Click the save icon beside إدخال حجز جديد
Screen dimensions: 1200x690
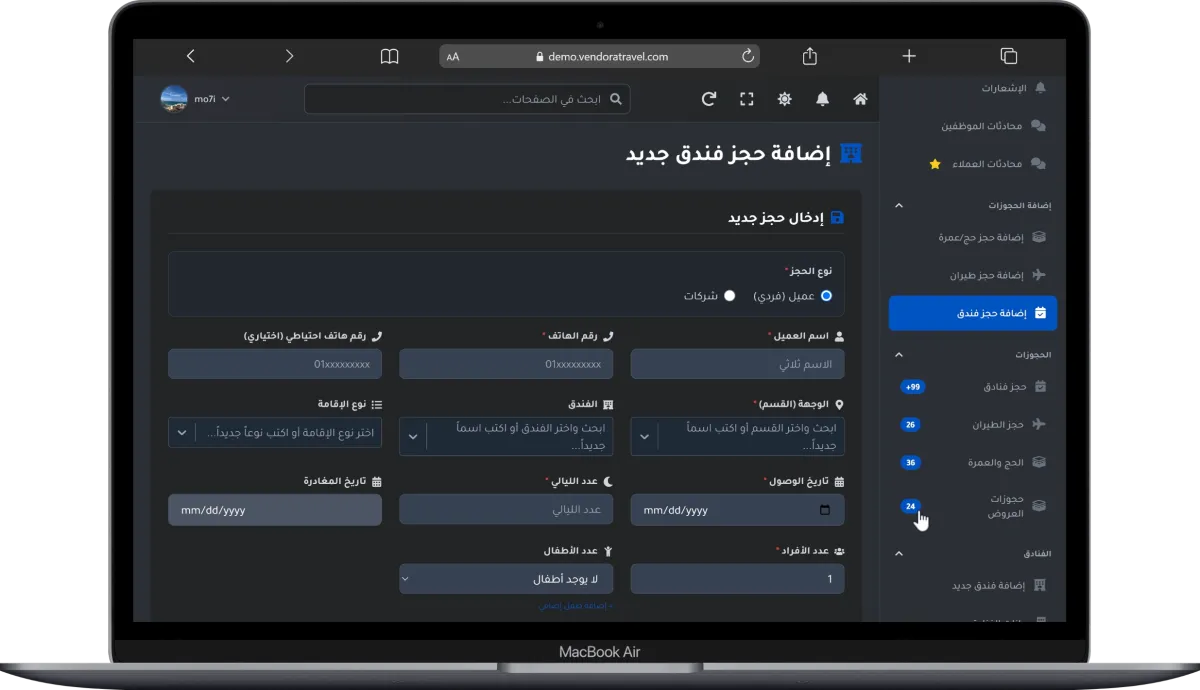(x=837, y=217)
